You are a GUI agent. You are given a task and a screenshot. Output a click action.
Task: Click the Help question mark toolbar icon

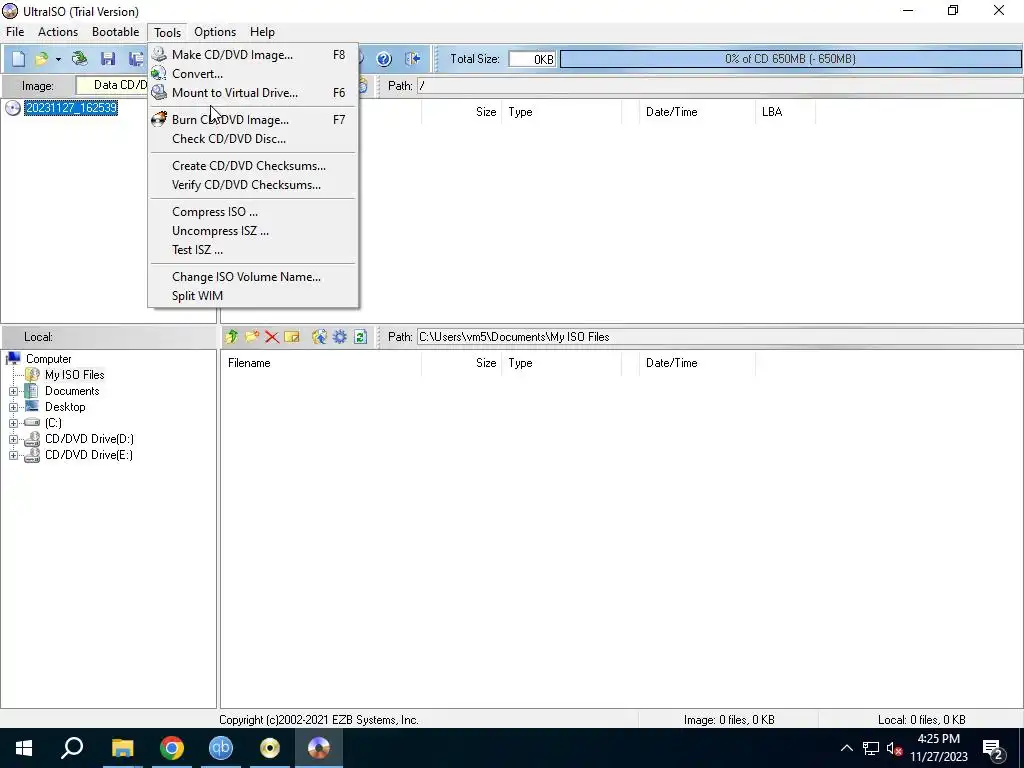(x=384, y=59)
